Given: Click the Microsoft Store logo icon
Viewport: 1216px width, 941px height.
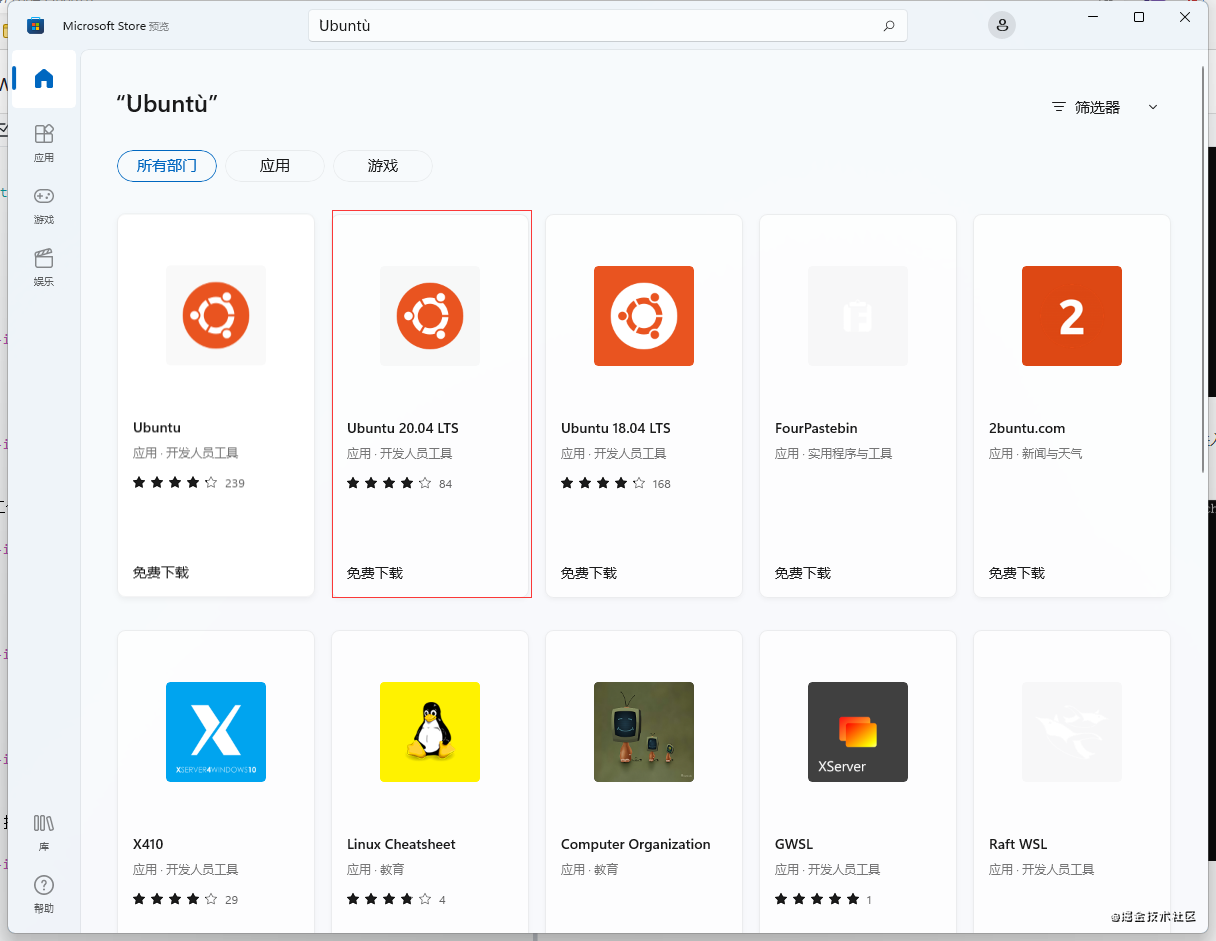Looking at the screenshot, I should [35, 26].
